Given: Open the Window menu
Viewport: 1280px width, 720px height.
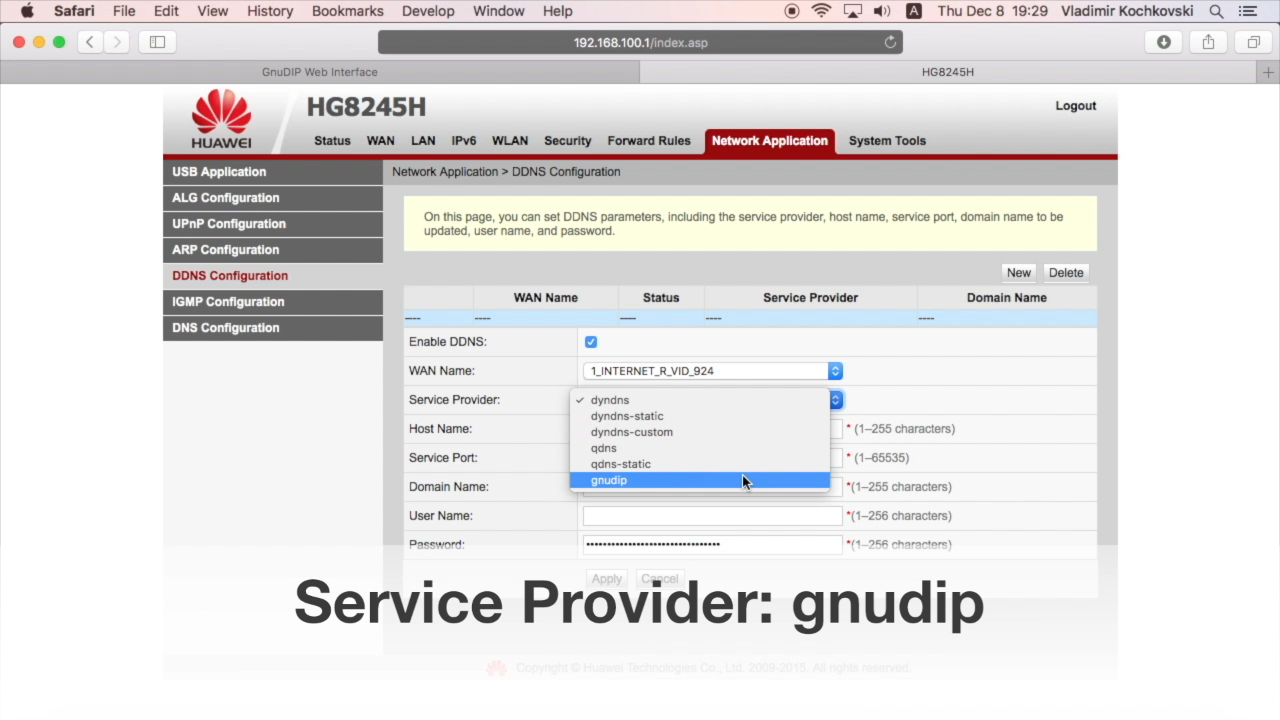Looking at the screenshot, I should (498, 11).
